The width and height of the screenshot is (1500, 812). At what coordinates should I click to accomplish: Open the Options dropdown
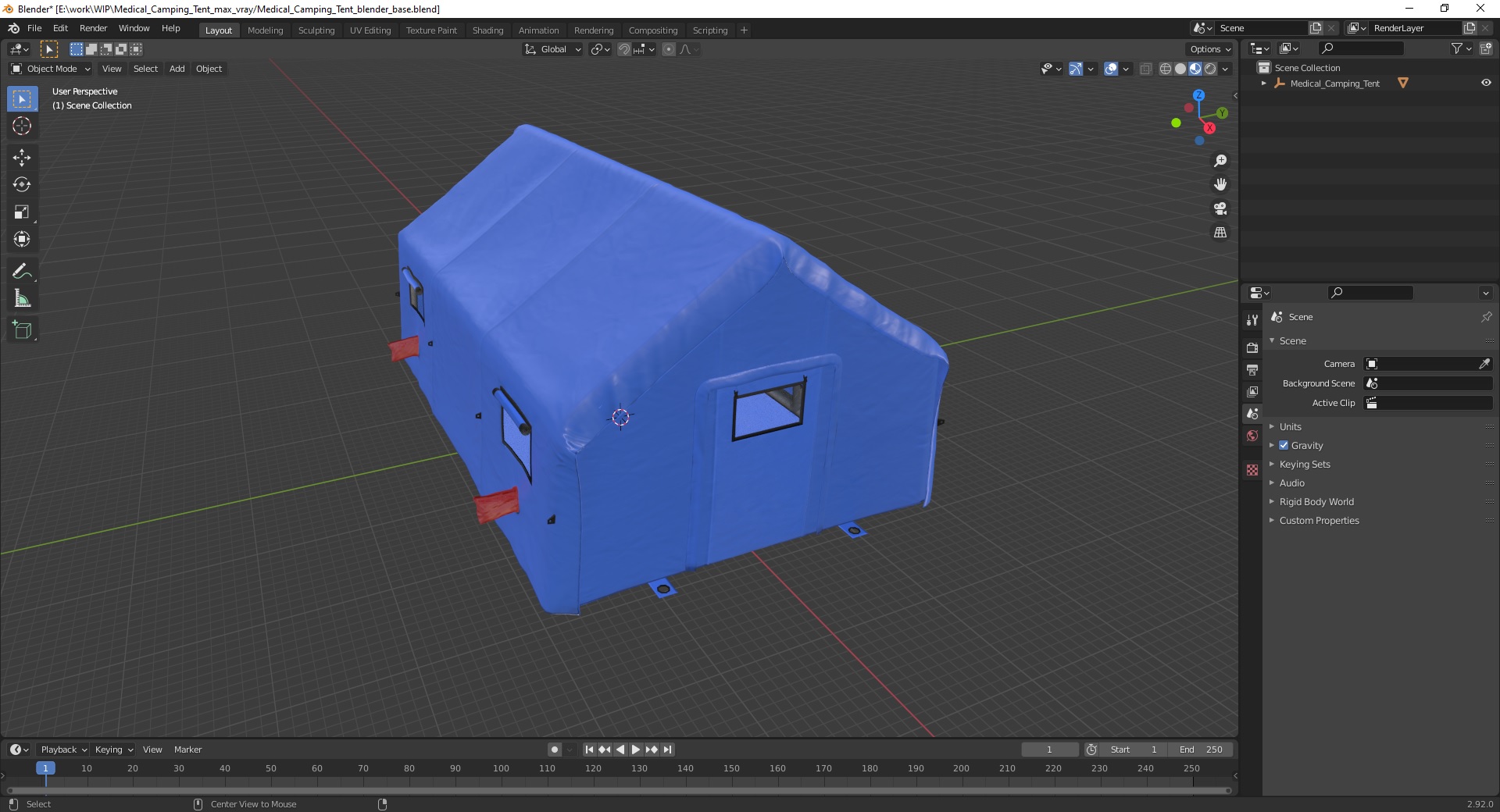(1209, 49)
